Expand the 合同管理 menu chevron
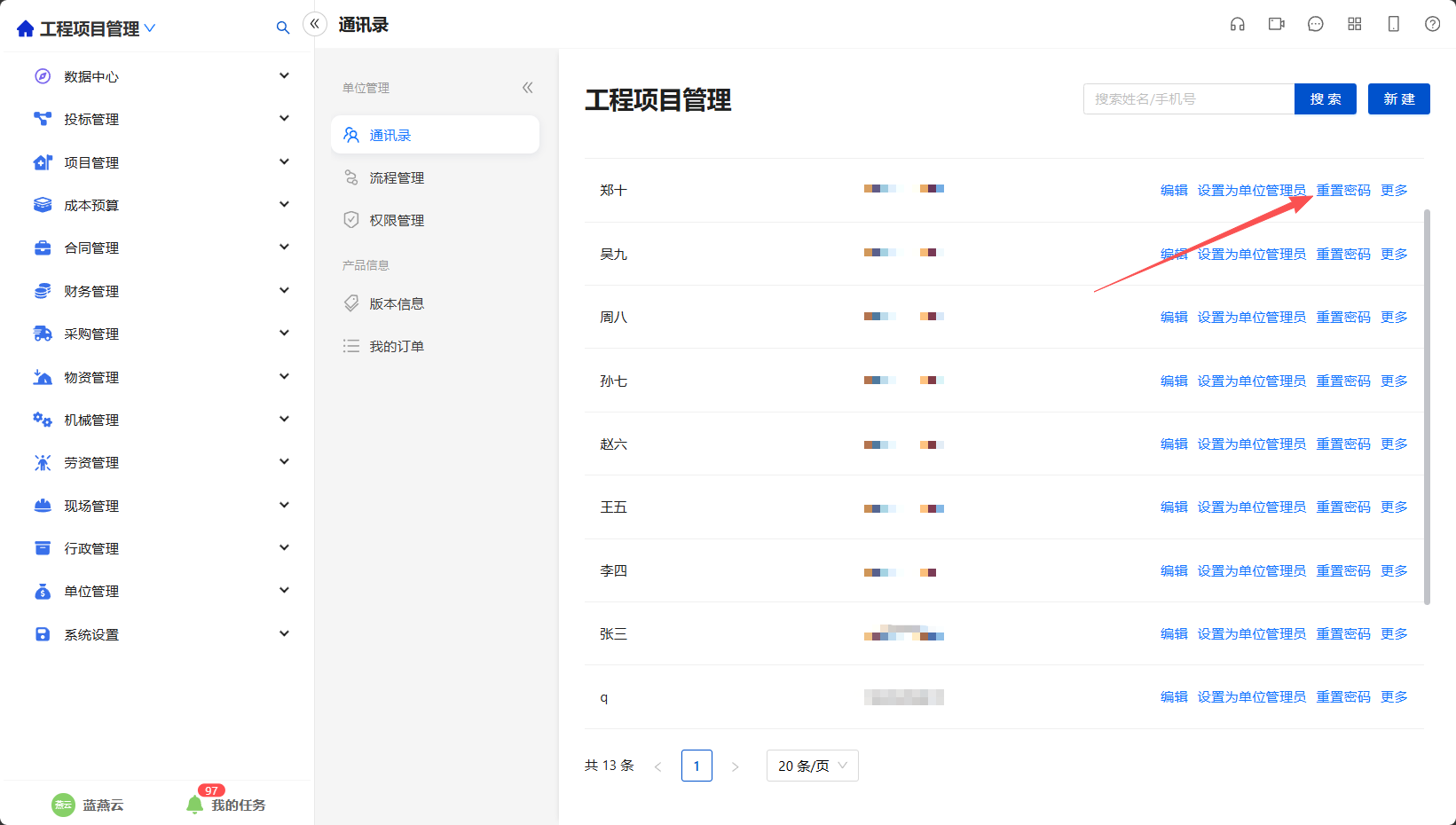 pyautogui.click(x=284, y=247)
